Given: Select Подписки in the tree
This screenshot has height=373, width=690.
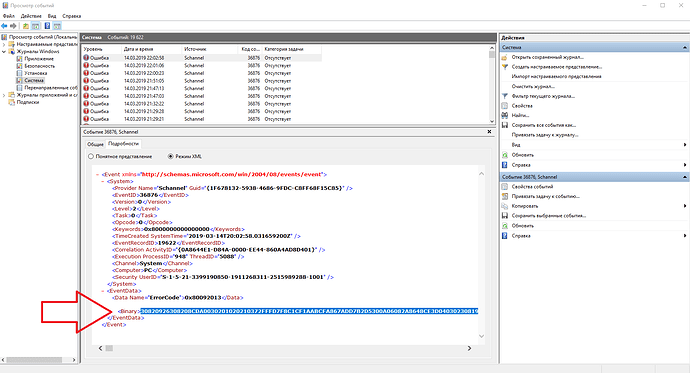Looking at the screenshot, I should pyautogui.click(x=28, y=102).
